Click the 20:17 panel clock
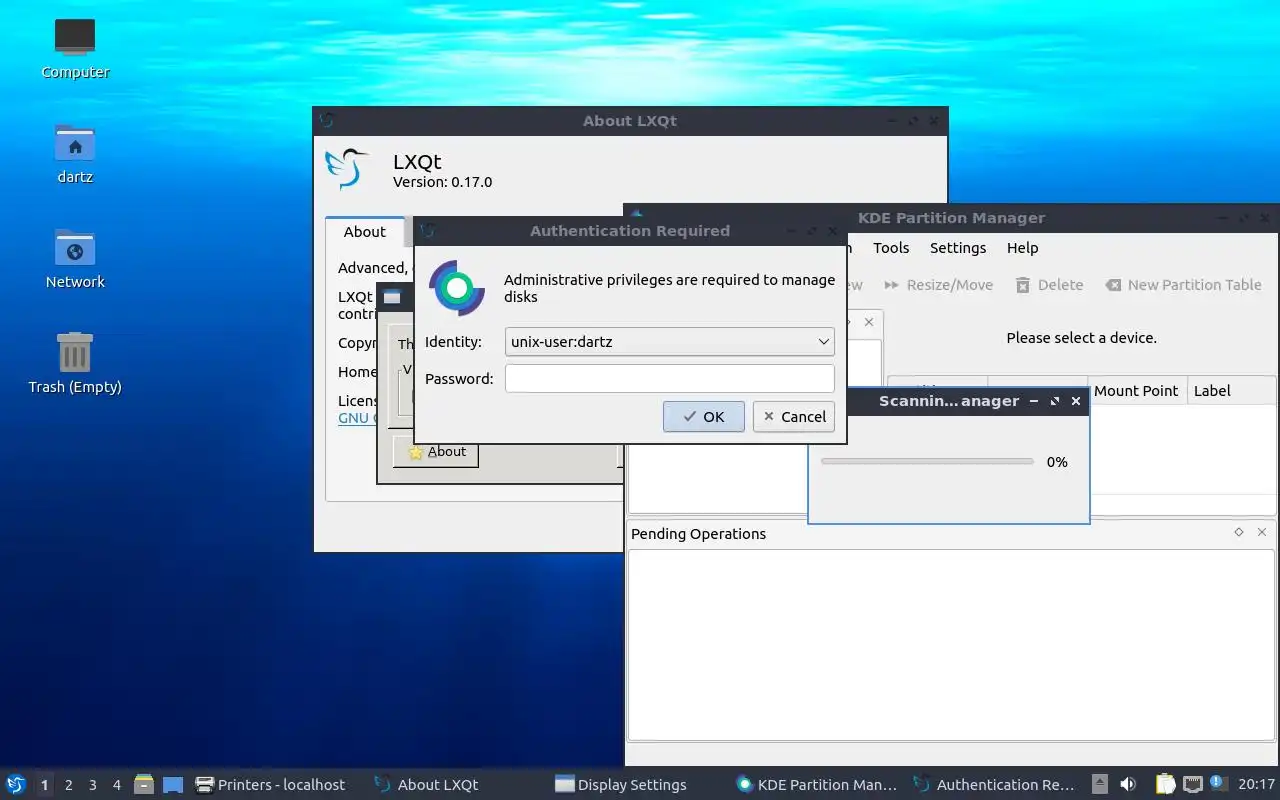 tap(1256, 784)
